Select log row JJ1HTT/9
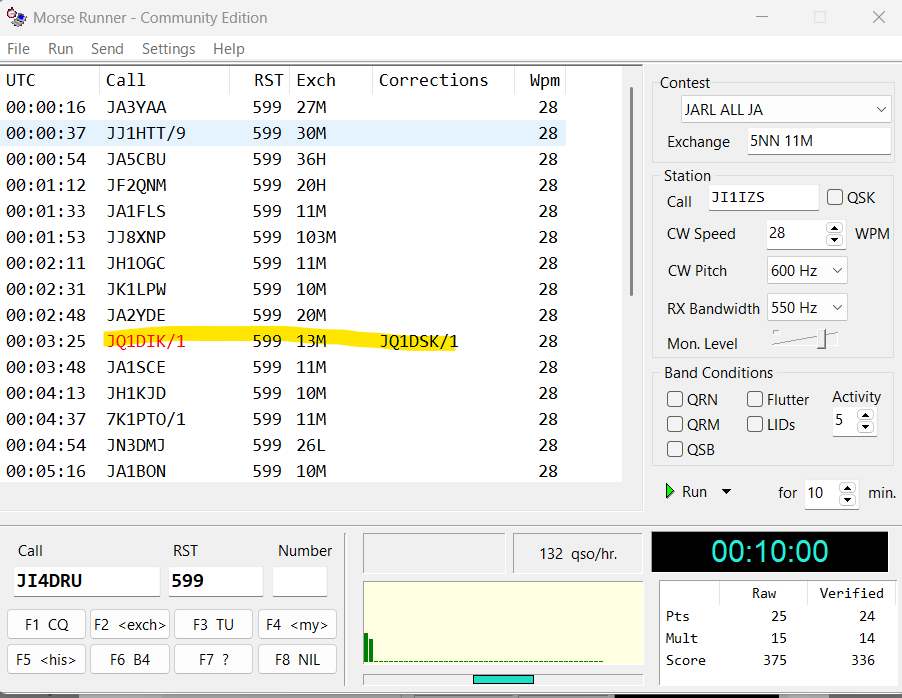The width and height of the screenshot is (902, 698). point(282,134)
